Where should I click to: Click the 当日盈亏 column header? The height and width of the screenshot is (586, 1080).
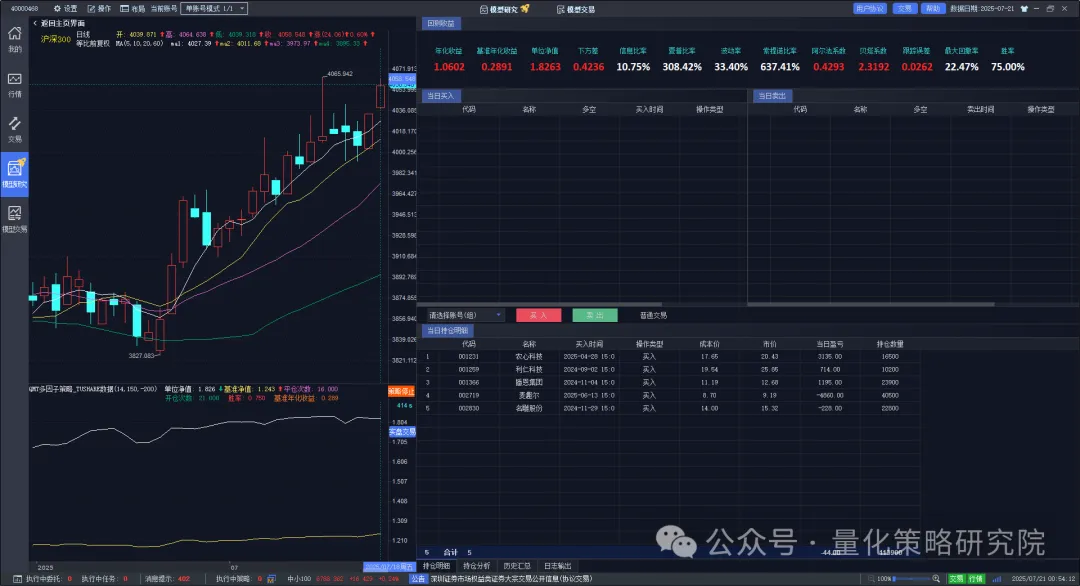pyautogui.click(x=830, y=344)
